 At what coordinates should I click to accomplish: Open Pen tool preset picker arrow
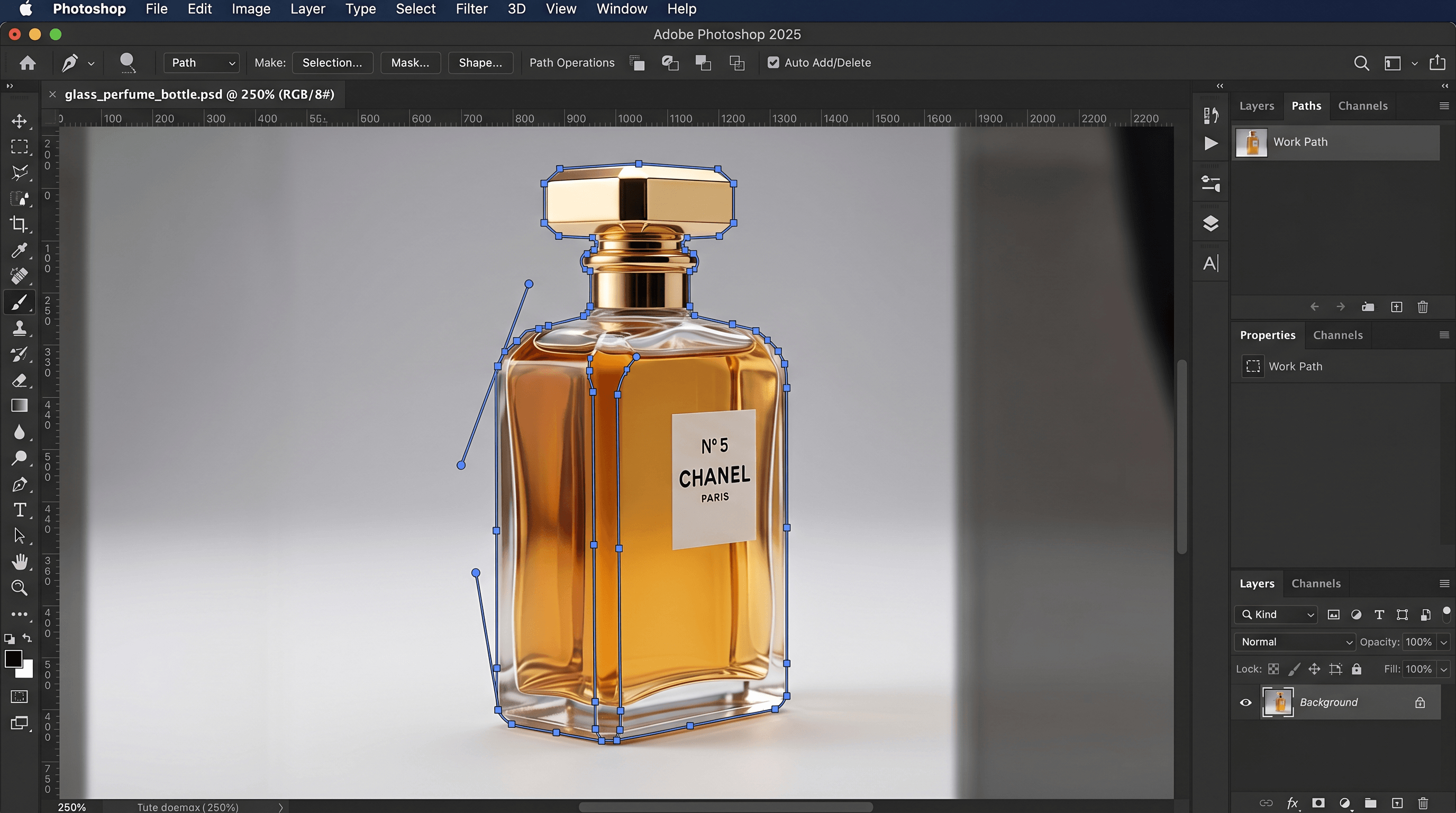tap(91, 64)
